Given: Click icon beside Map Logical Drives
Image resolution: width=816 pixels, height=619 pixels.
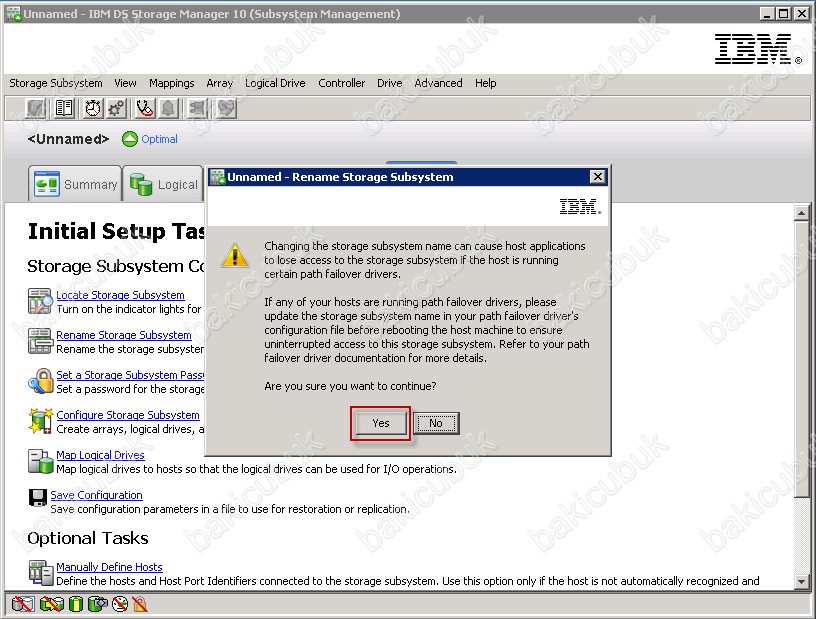Looking at the screenshot, I should [40, 461].
